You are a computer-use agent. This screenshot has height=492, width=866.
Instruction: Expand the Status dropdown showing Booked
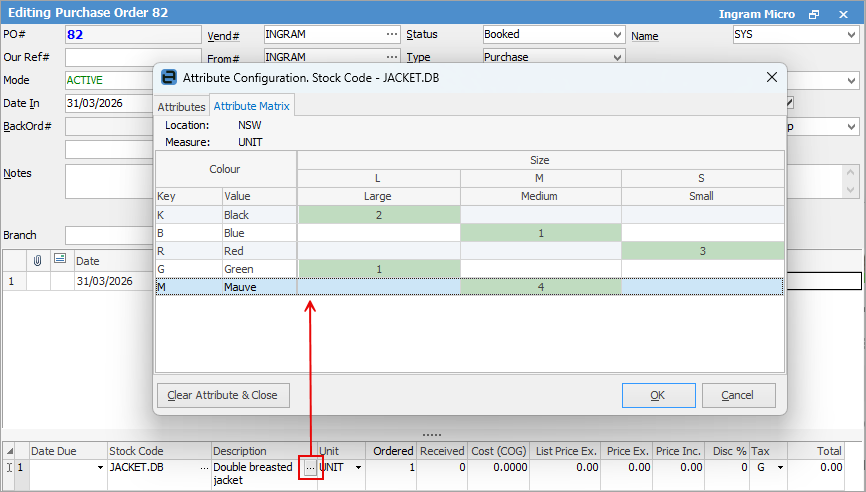tap(617, 34)
